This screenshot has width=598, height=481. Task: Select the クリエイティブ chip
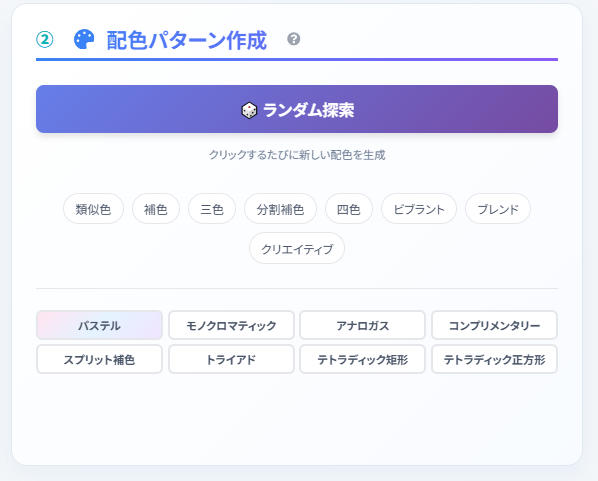click(x=297, y=248)
